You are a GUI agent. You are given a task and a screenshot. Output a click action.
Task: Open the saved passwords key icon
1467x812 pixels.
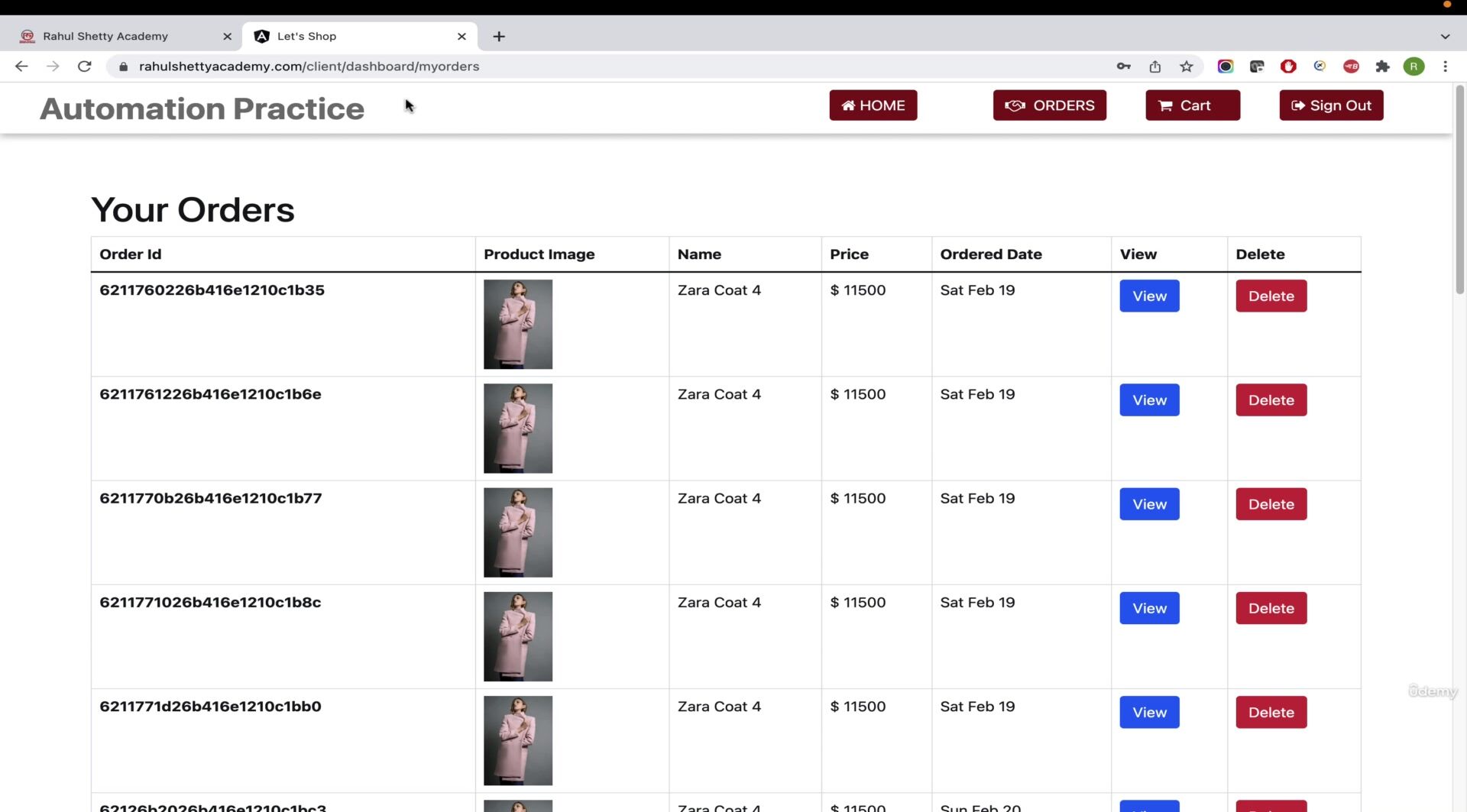tap(1123, 66)
